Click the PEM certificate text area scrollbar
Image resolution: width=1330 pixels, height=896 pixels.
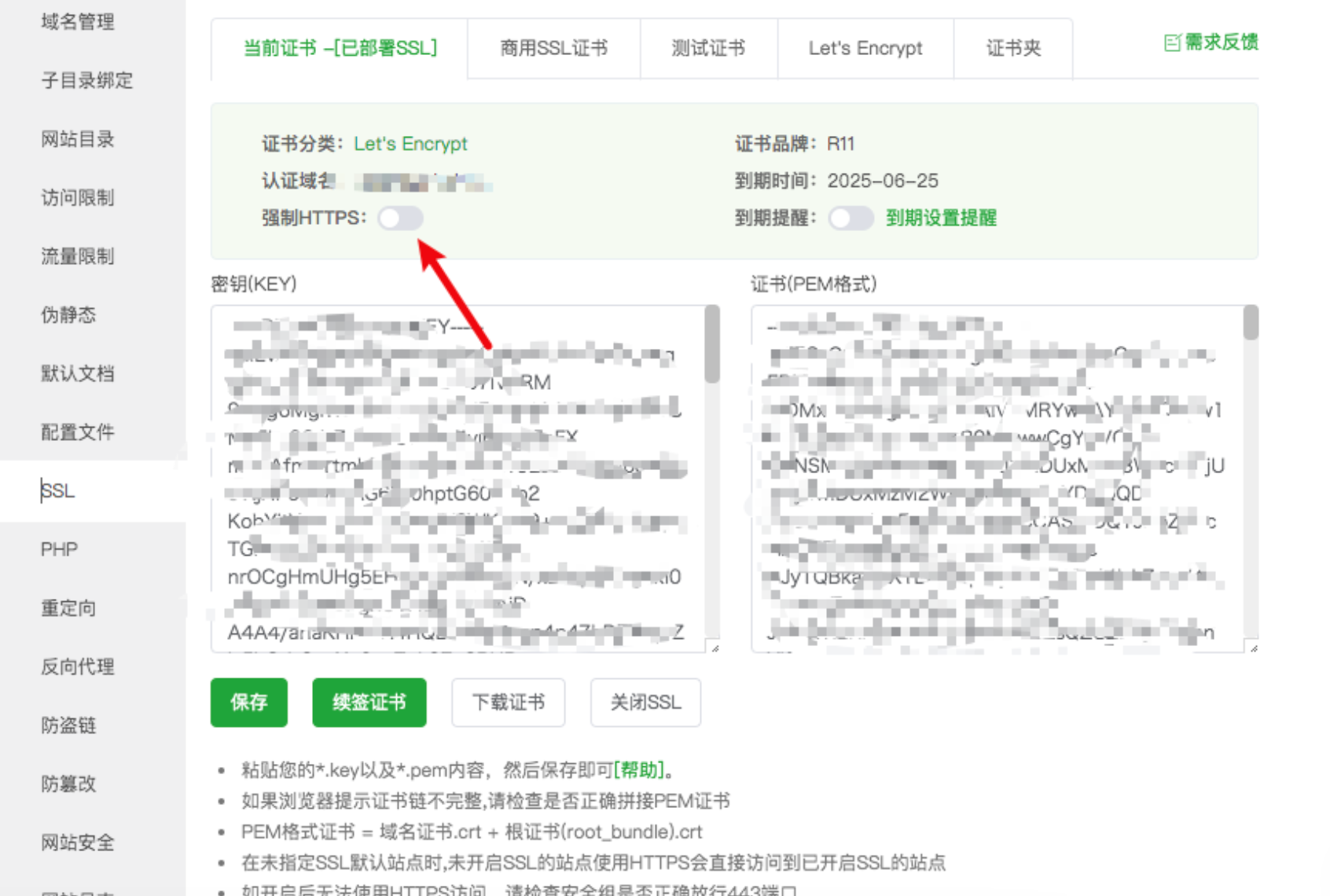[1251, 324]
